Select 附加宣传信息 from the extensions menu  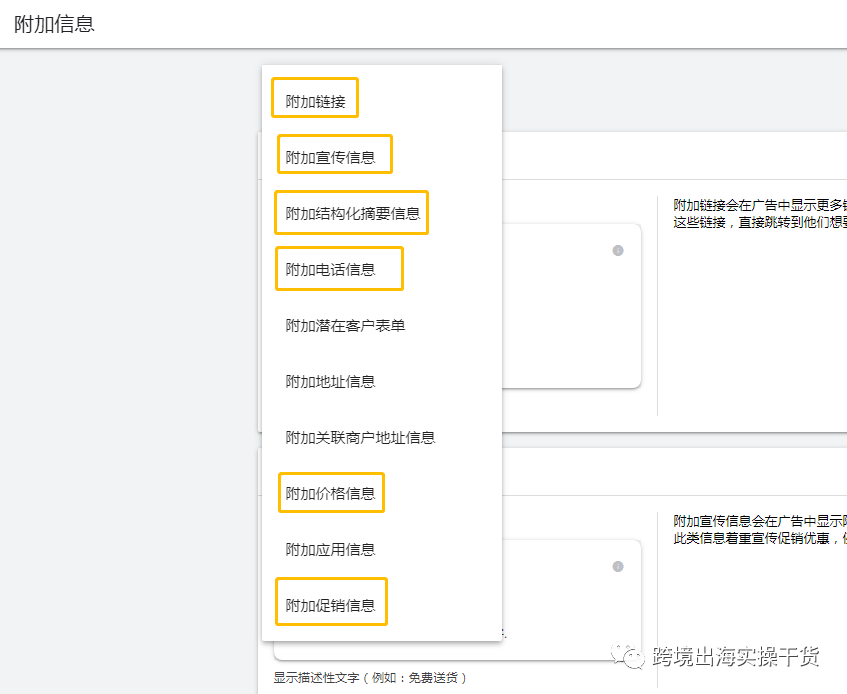tap(332, 154)
